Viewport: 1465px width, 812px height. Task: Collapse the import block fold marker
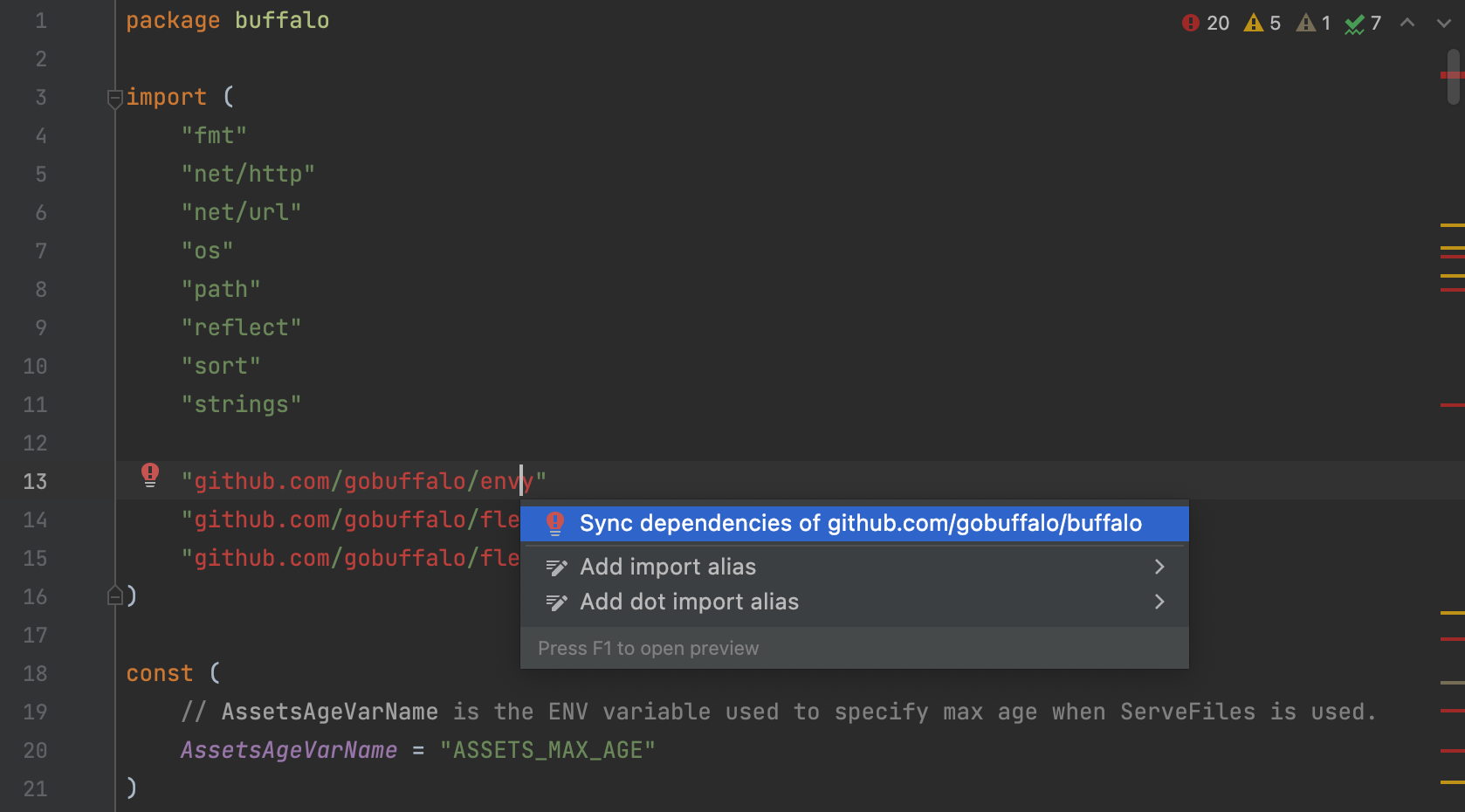coord(114,98)
